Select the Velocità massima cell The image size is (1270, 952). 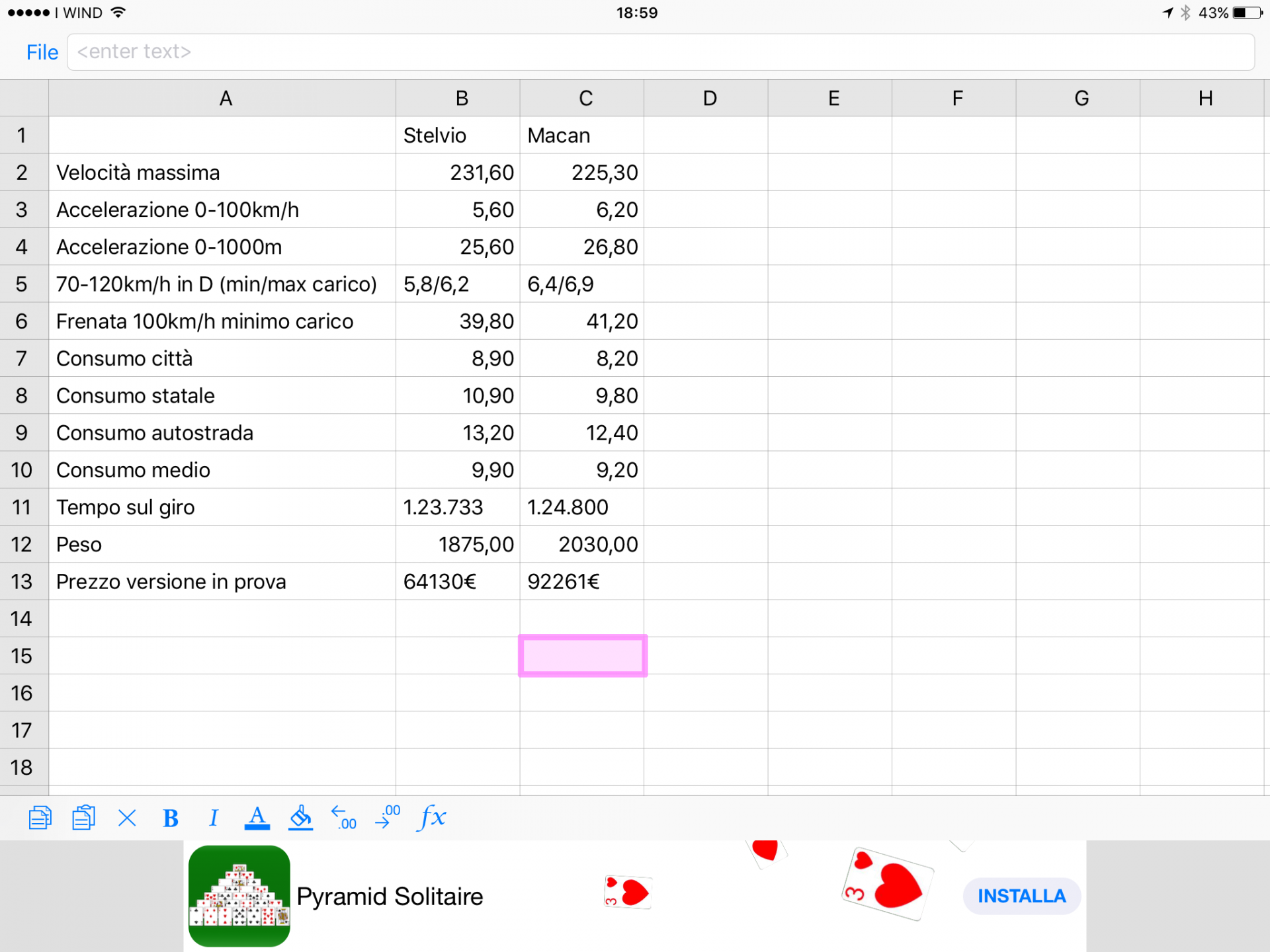coord(222,173)
